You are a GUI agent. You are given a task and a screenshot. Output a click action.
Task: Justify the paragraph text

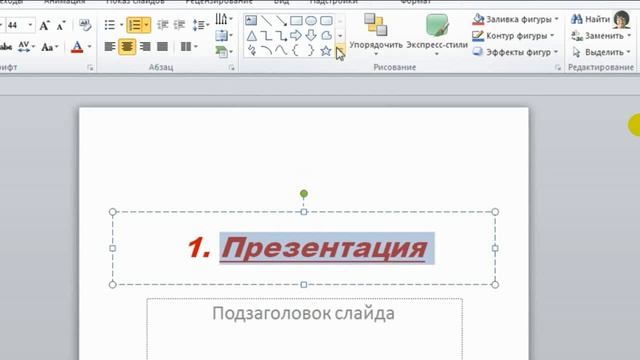(162, 47)
